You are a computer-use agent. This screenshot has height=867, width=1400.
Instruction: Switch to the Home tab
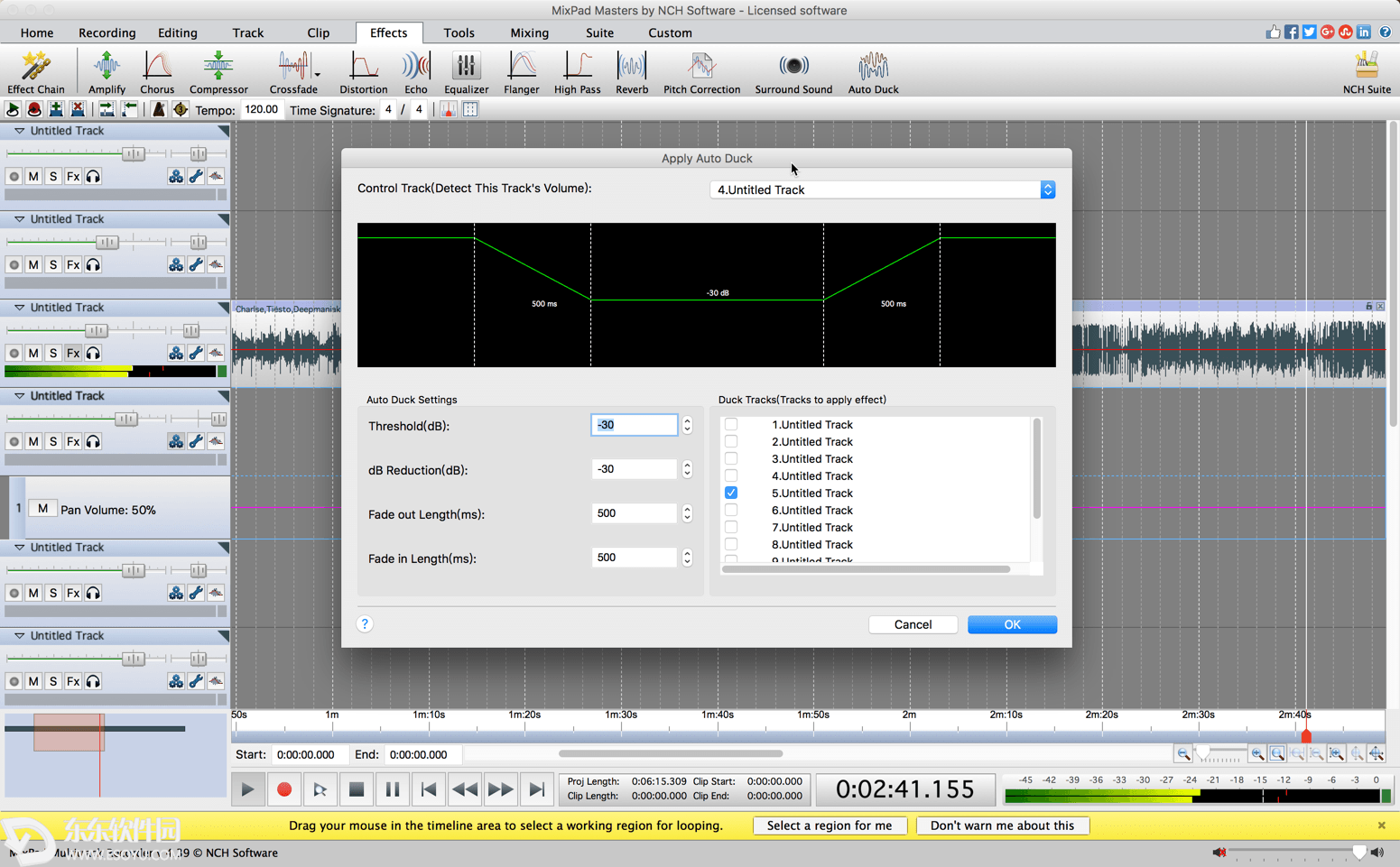[37, 32]
